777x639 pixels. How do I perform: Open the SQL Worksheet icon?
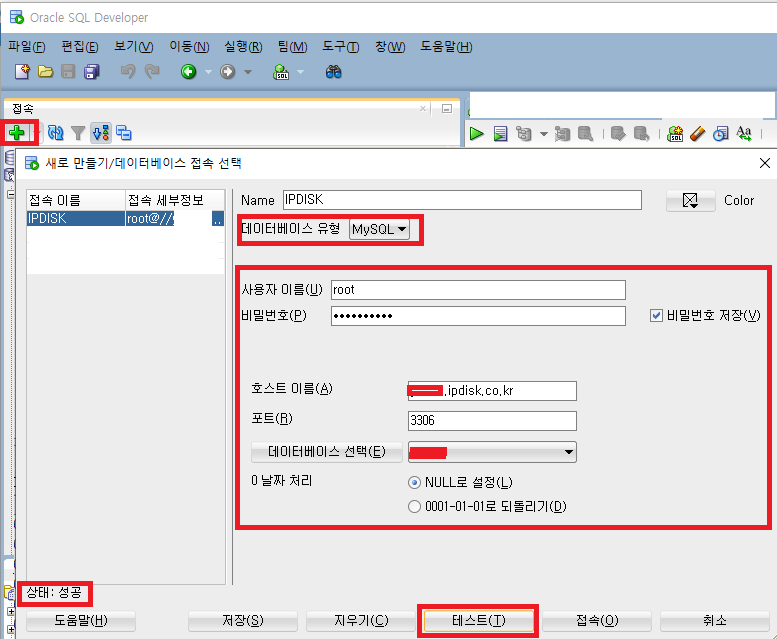click(281, 72)
